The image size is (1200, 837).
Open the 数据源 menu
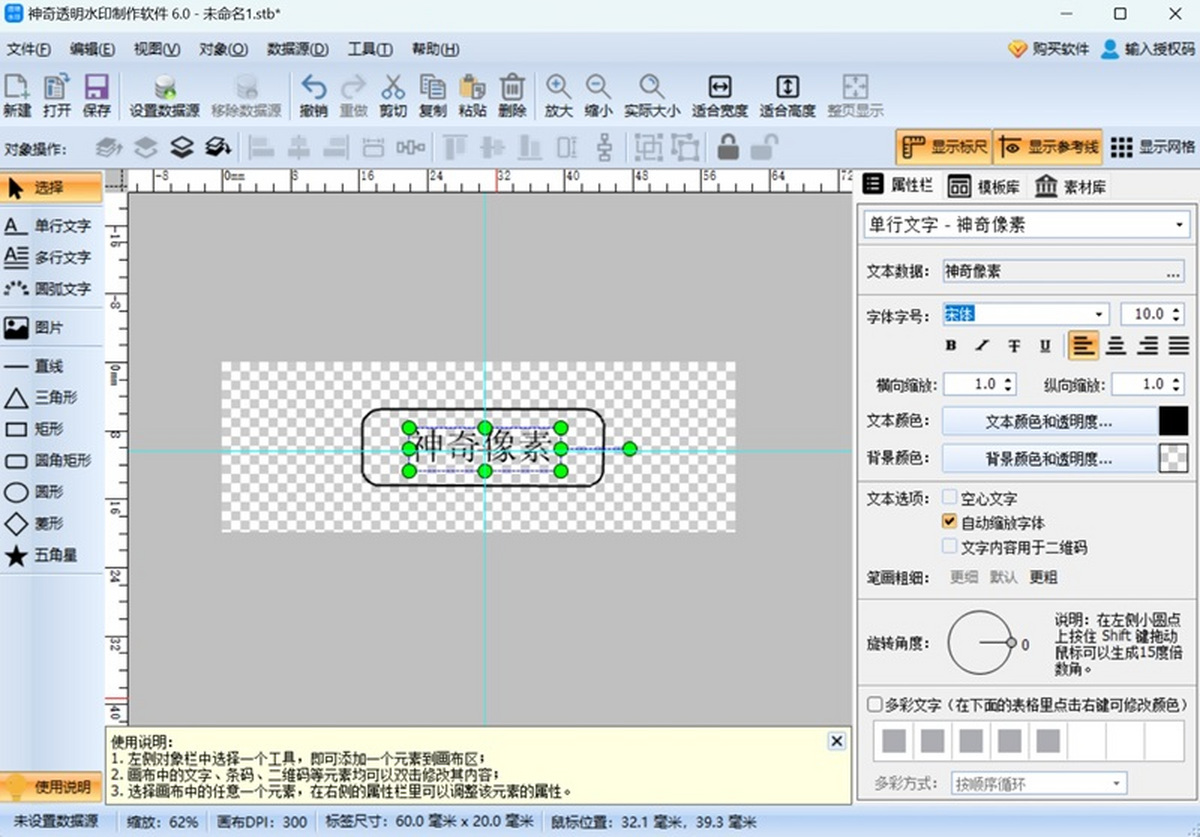298,49
